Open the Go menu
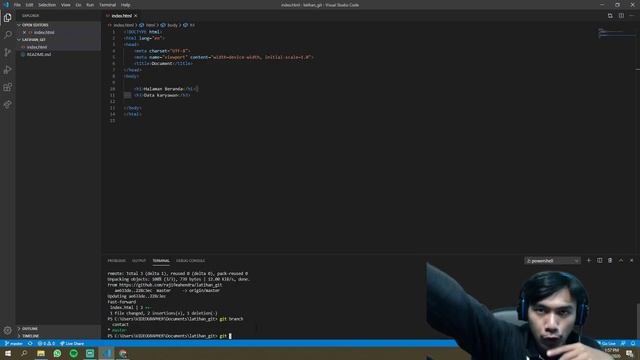The image size is (640, 360). click(x=78, y=5)
